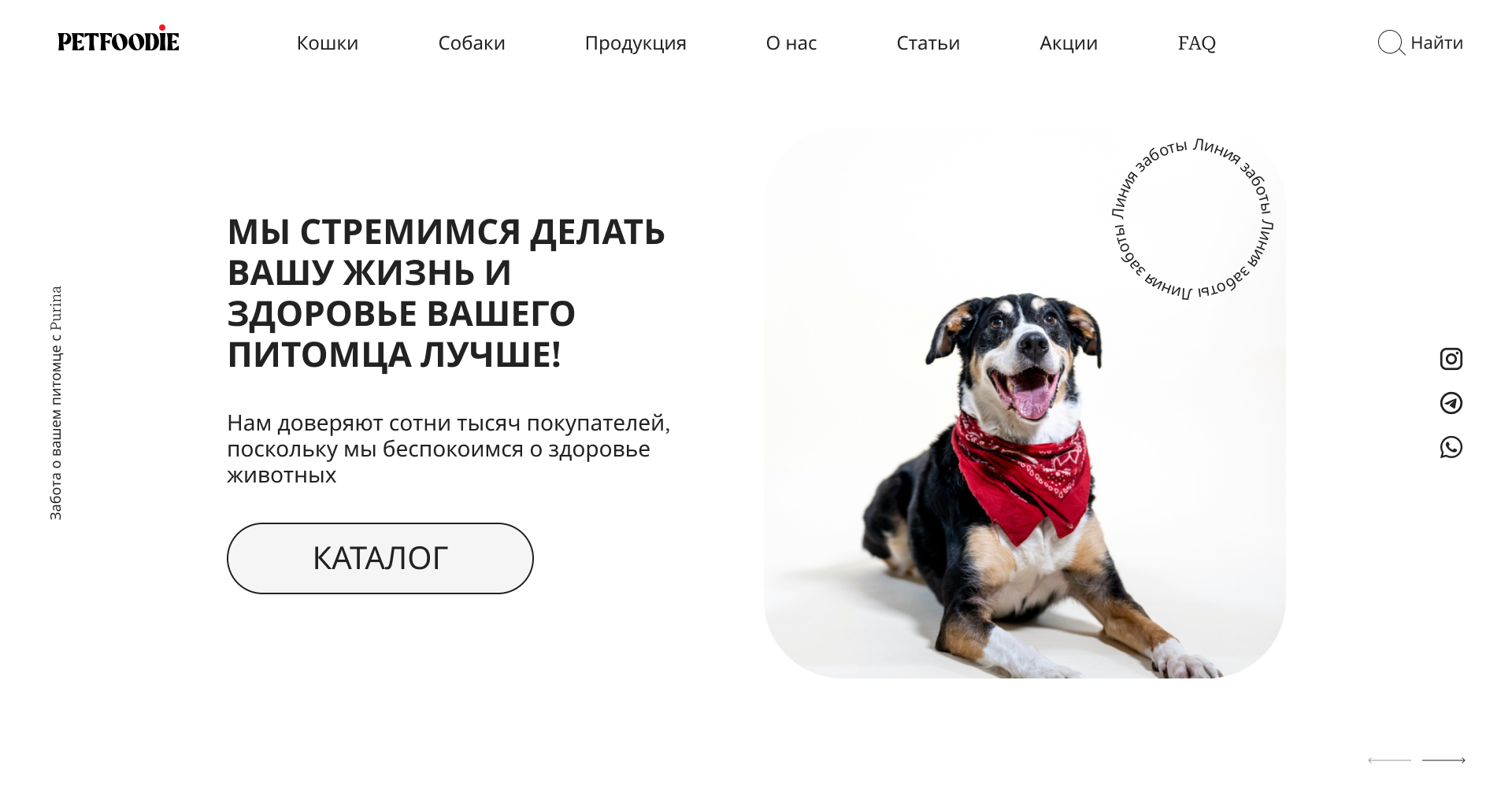
Task: Select Продукция in the navigation
Action: click(636, 43)
